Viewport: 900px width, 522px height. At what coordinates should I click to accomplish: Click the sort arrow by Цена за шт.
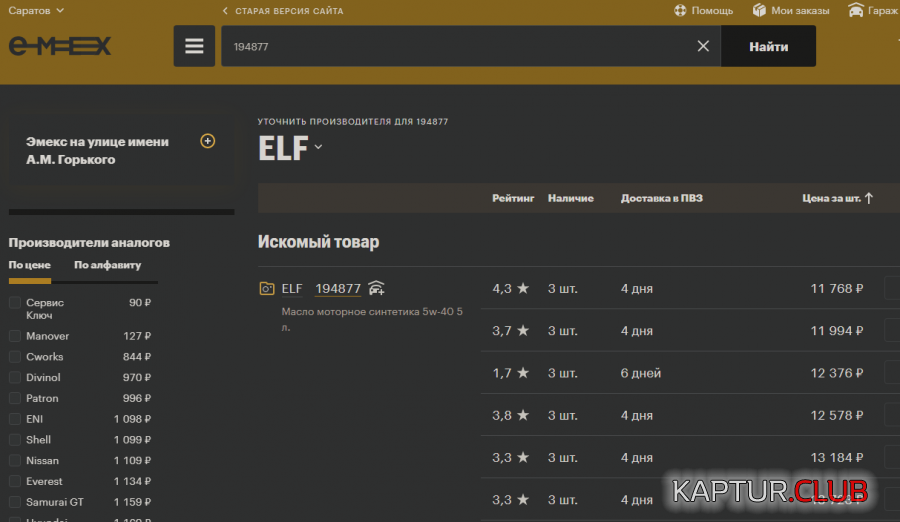click(x=869, y=198)
